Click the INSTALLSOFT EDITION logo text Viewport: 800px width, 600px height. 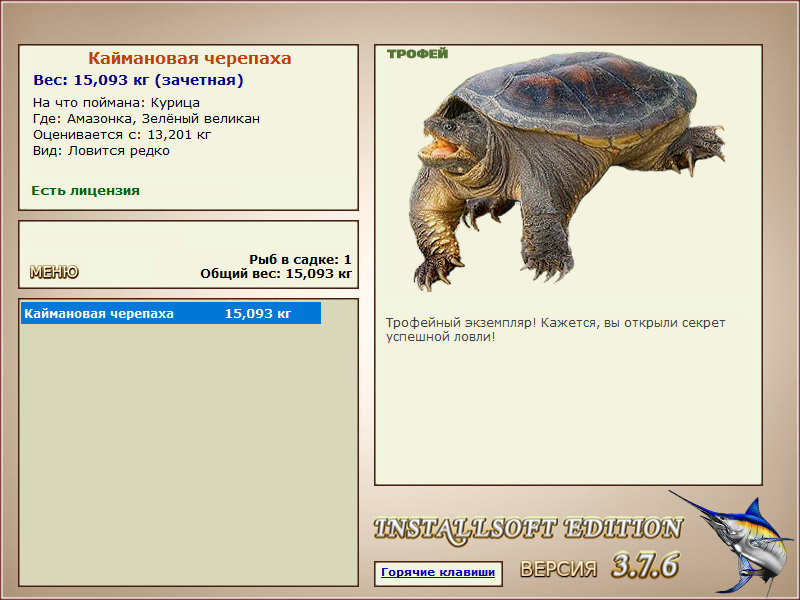pos(528,529)
